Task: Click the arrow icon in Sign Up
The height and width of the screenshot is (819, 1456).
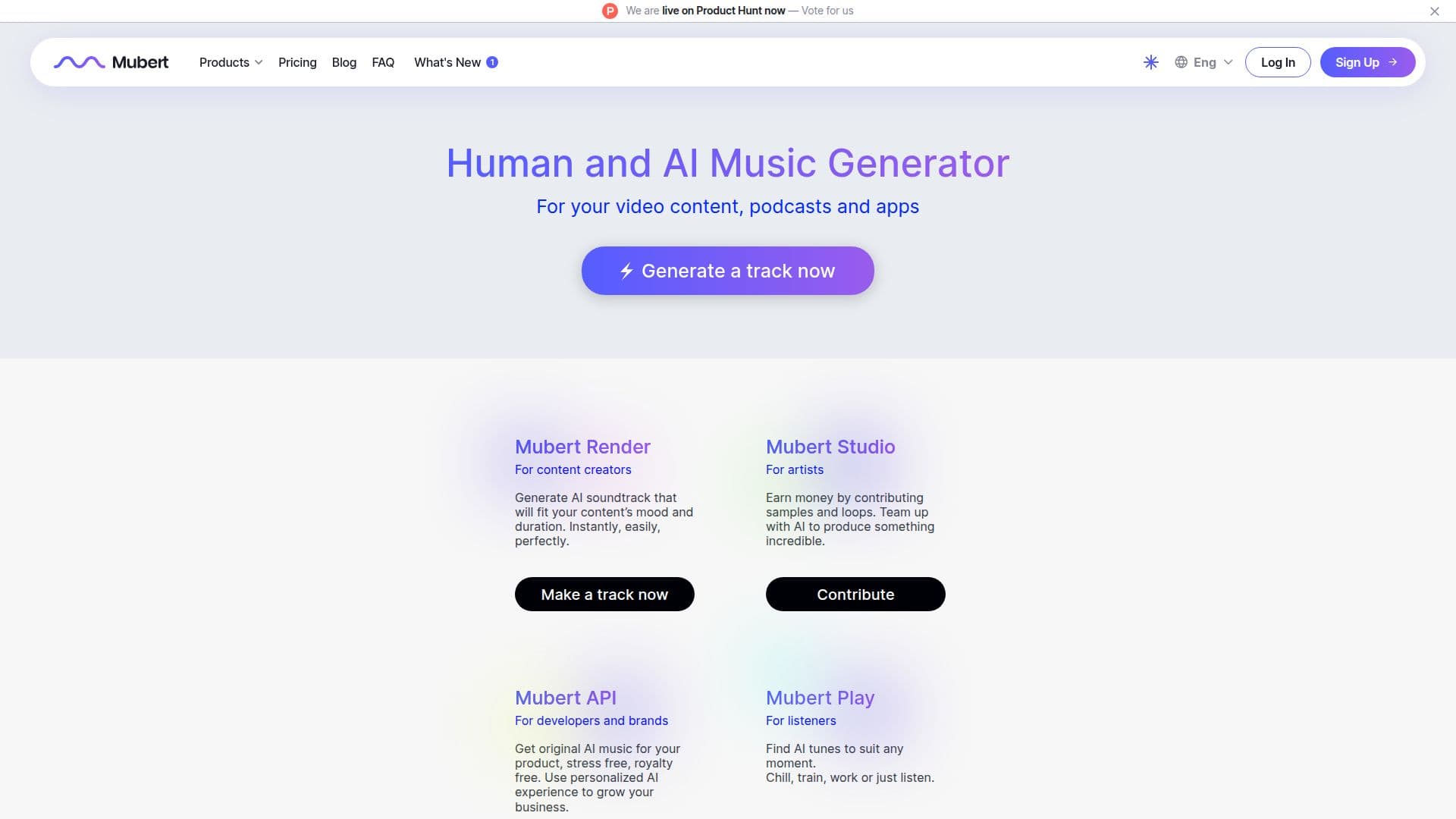Action: 1393,62
